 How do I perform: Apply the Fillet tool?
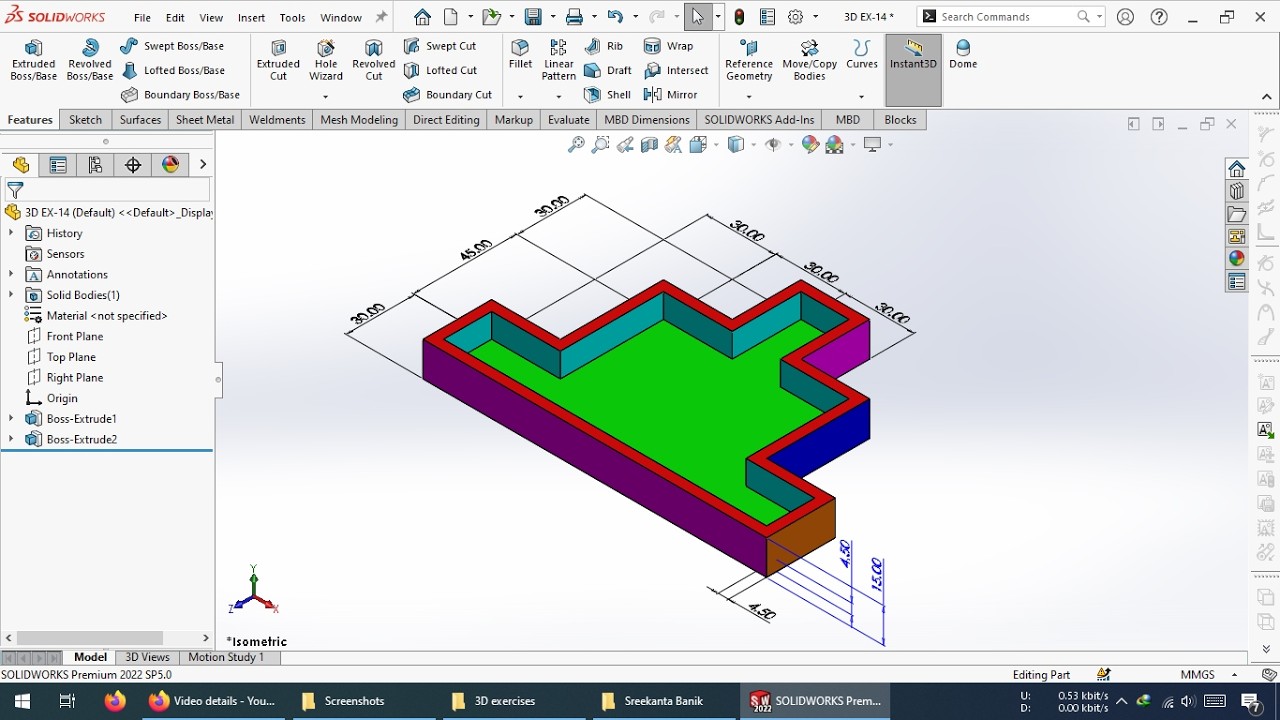tap(520, 55)
